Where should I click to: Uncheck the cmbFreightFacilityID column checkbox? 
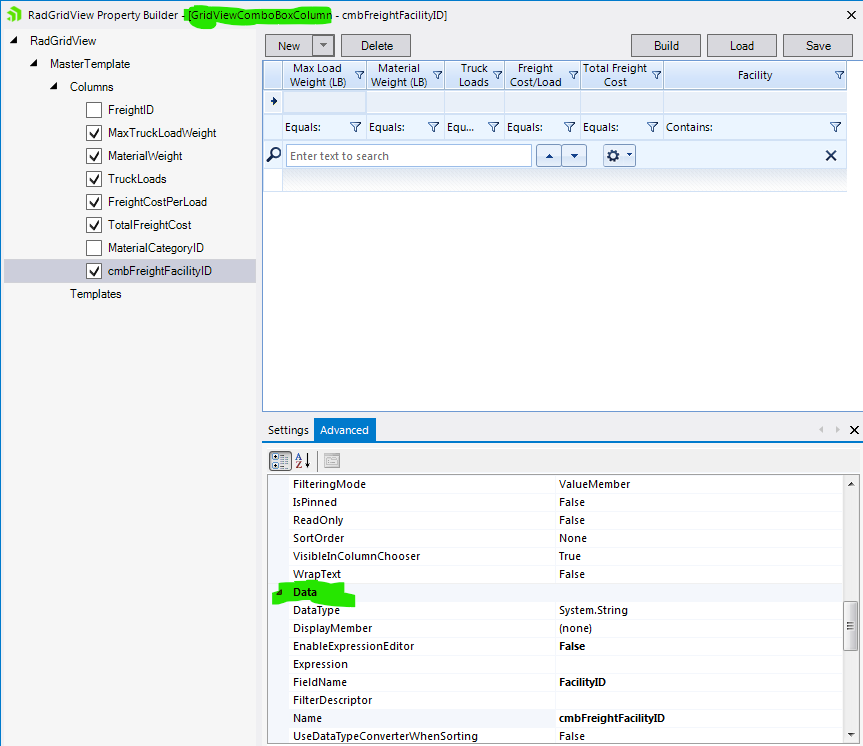94,271
